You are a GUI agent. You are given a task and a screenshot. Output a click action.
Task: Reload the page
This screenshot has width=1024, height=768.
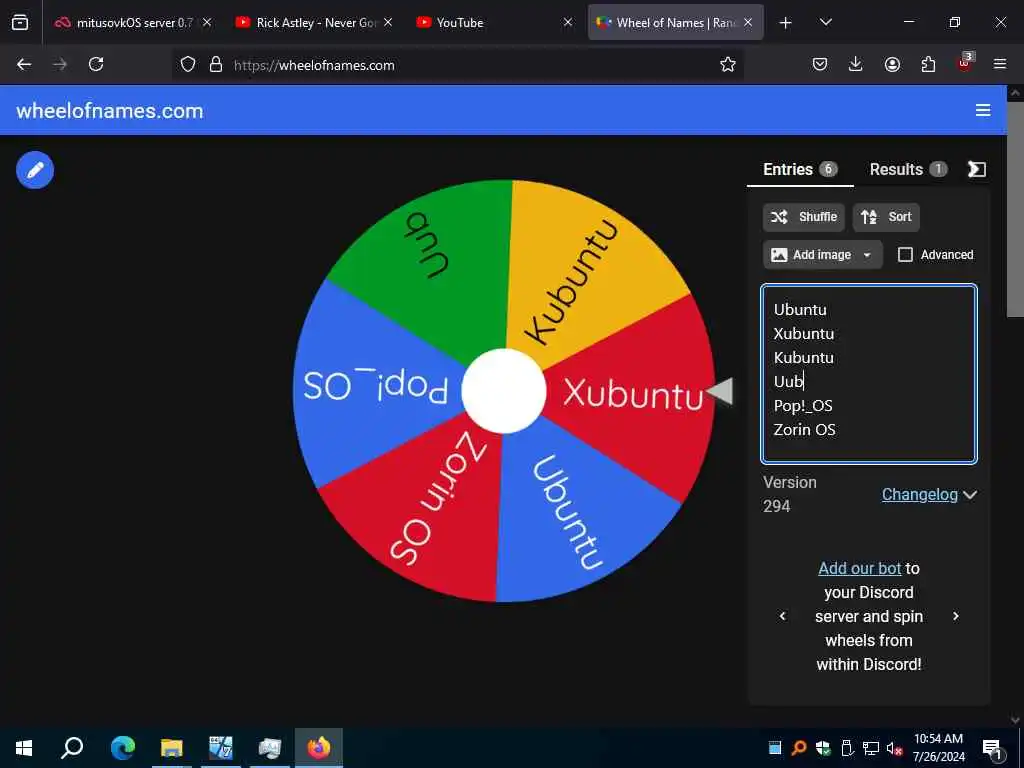point(96,64)
